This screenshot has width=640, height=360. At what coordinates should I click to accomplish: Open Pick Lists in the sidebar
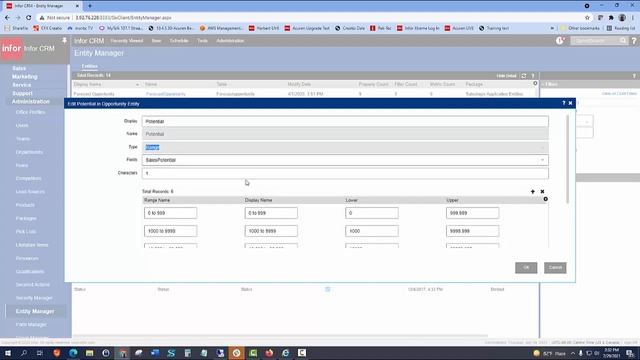tap(26, 231)
